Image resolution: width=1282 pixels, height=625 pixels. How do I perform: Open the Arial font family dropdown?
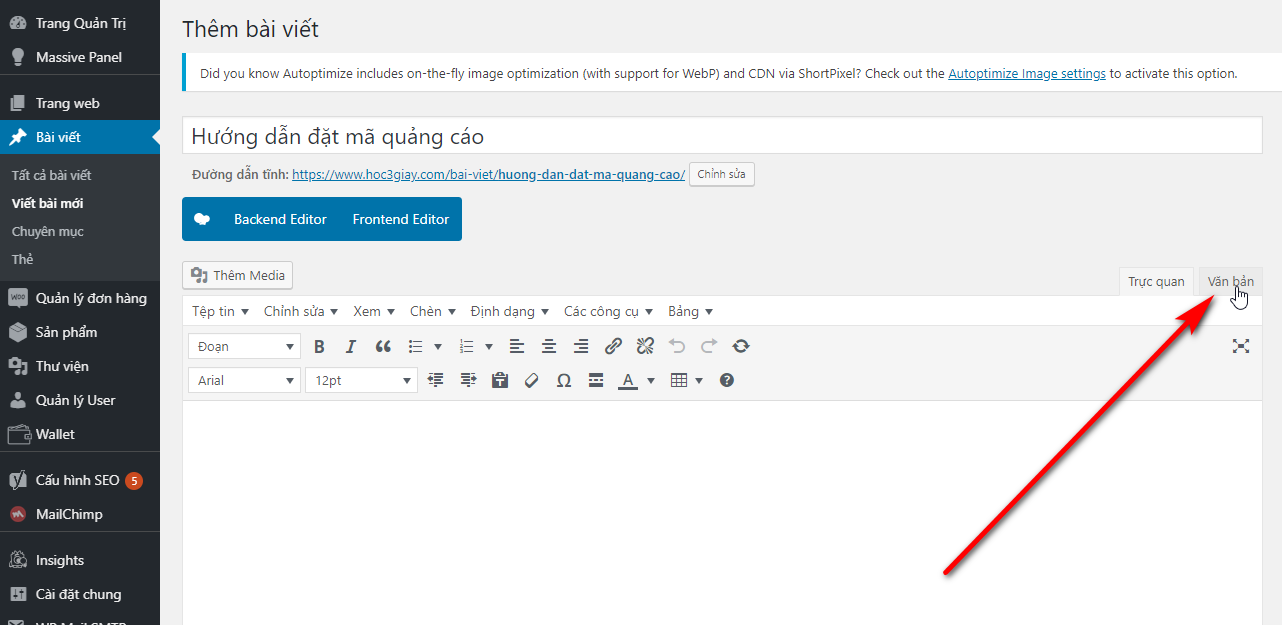tap(244, 381)
